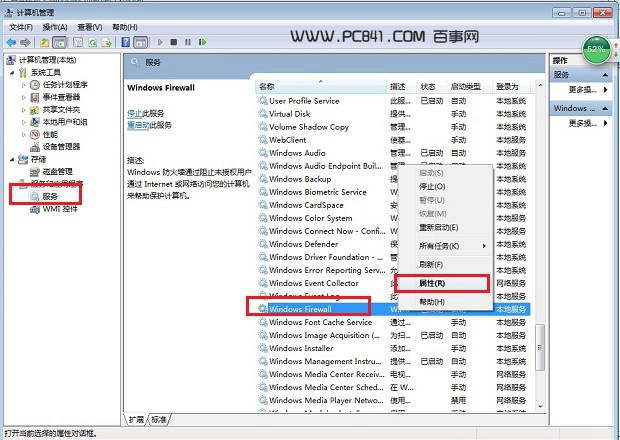Open the 查看(V) menu
Screen dimensions: 620x440
click(x=90, y=27)
